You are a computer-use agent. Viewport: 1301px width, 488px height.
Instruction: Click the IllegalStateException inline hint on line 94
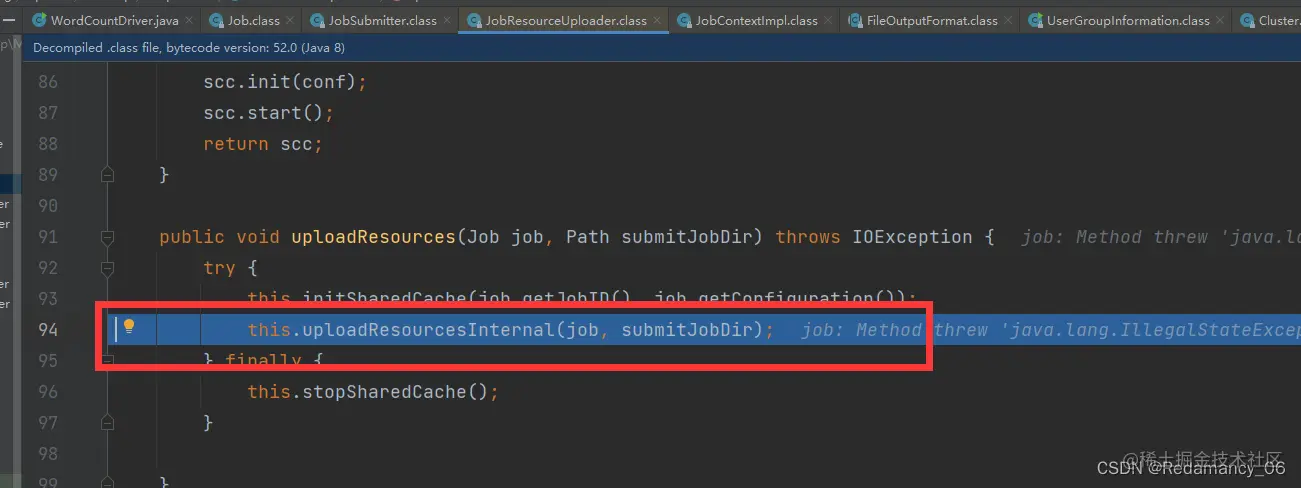pos(1051,330)
